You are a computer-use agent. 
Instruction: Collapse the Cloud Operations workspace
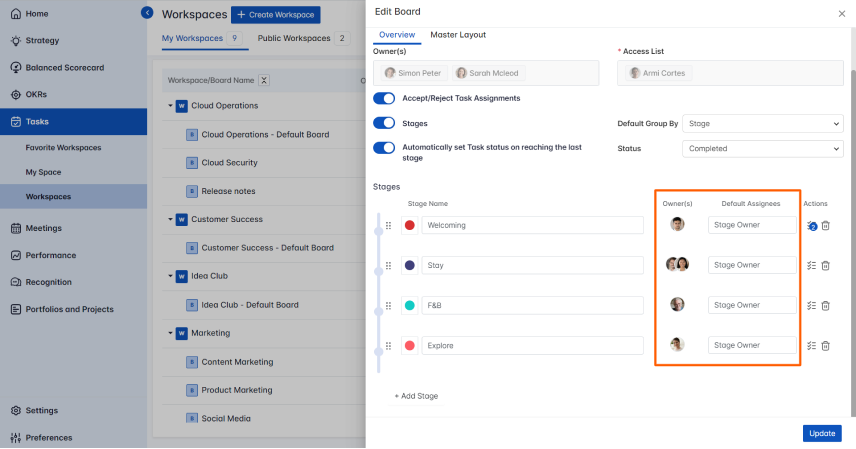pos(170,105)
